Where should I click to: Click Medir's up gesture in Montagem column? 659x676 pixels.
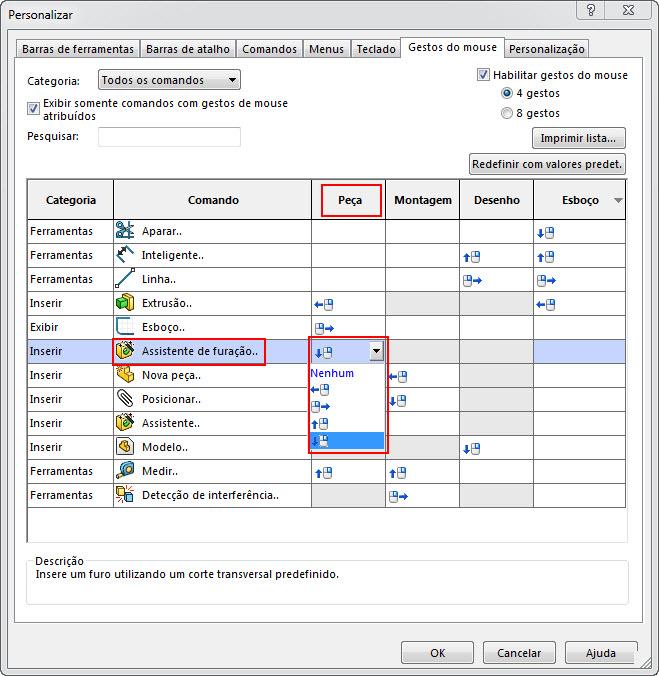[x=397, y=473]
